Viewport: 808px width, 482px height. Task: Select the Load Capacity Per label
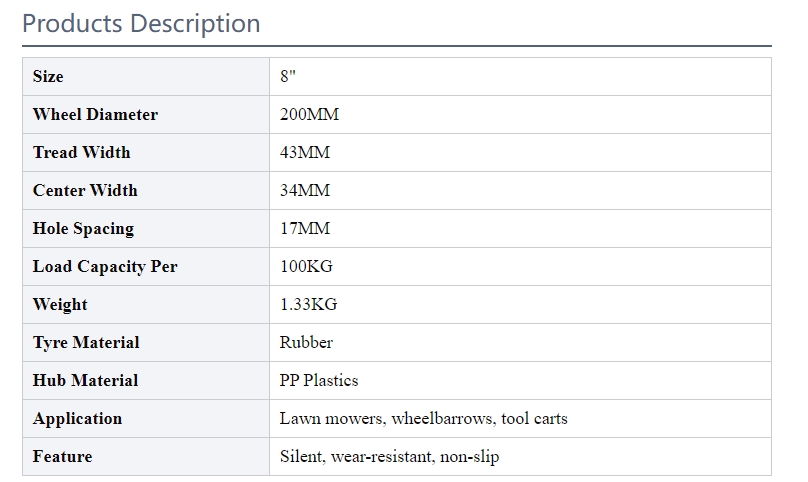pyautogui.click(x=105, y=267)
